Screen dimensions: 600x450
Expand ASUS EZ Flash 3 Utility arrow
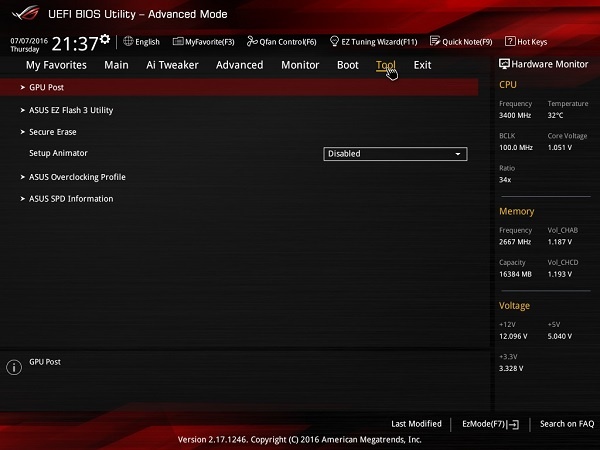point(23,110)
